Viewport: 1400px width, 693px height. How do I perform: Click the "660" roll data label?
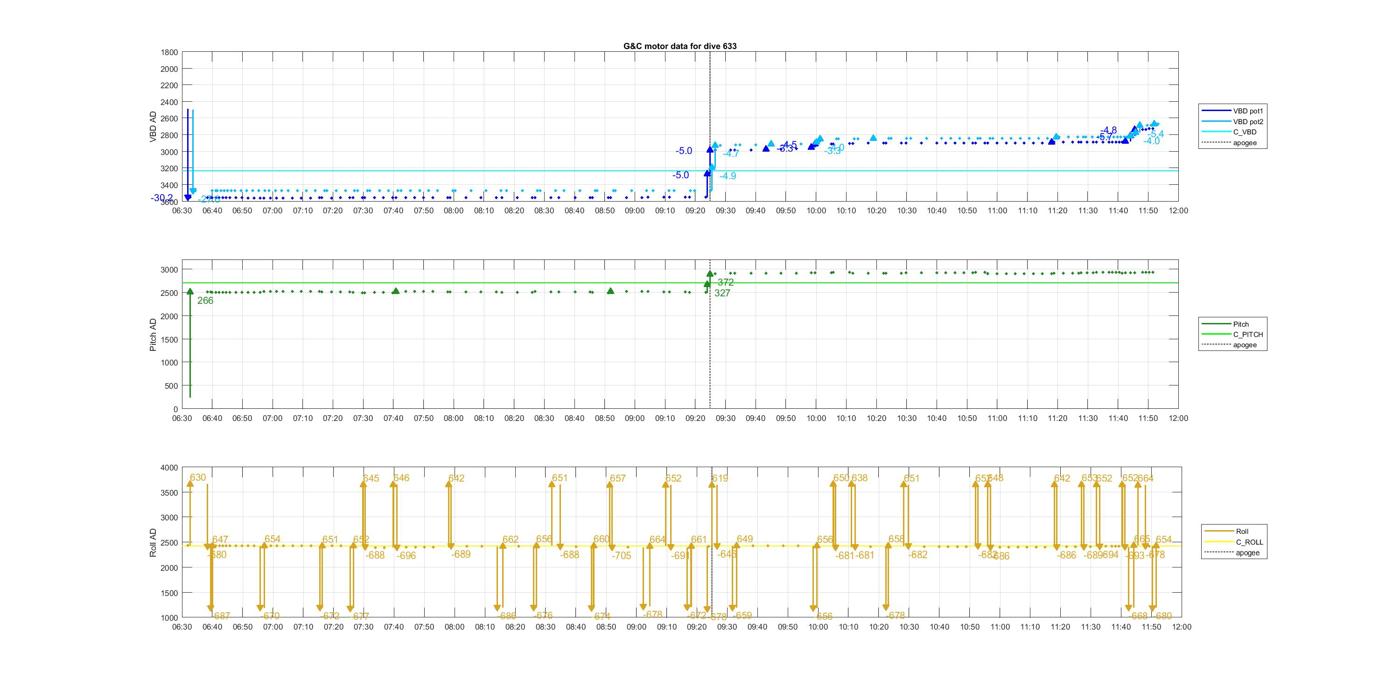[x=601, y=539]
